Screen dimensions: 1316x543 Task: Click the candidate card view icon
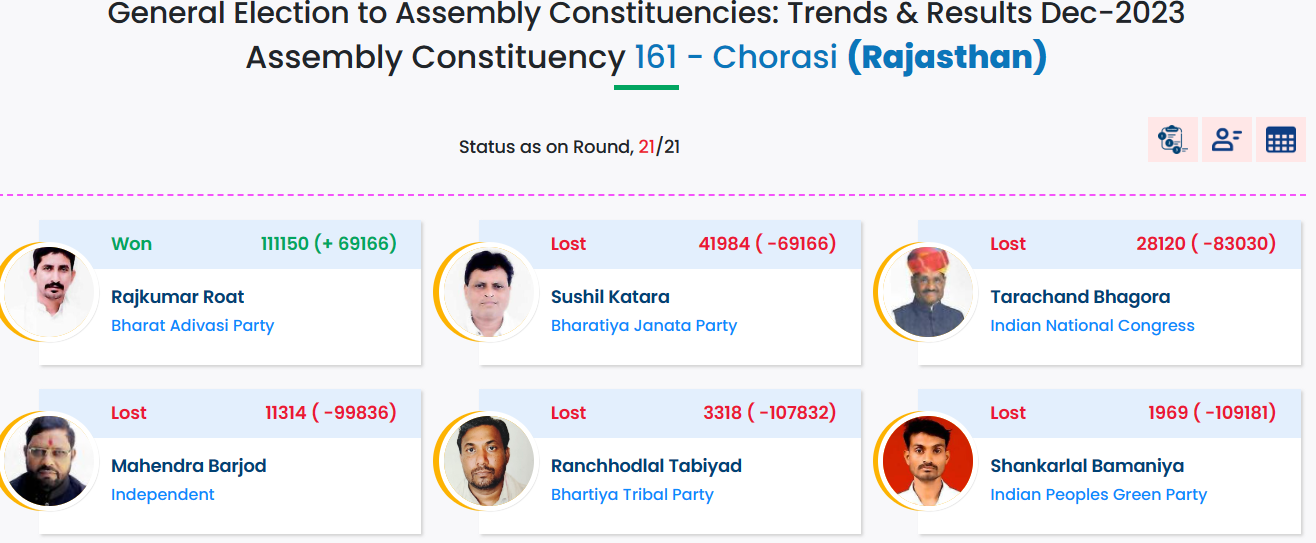(x=1226, y=140)
